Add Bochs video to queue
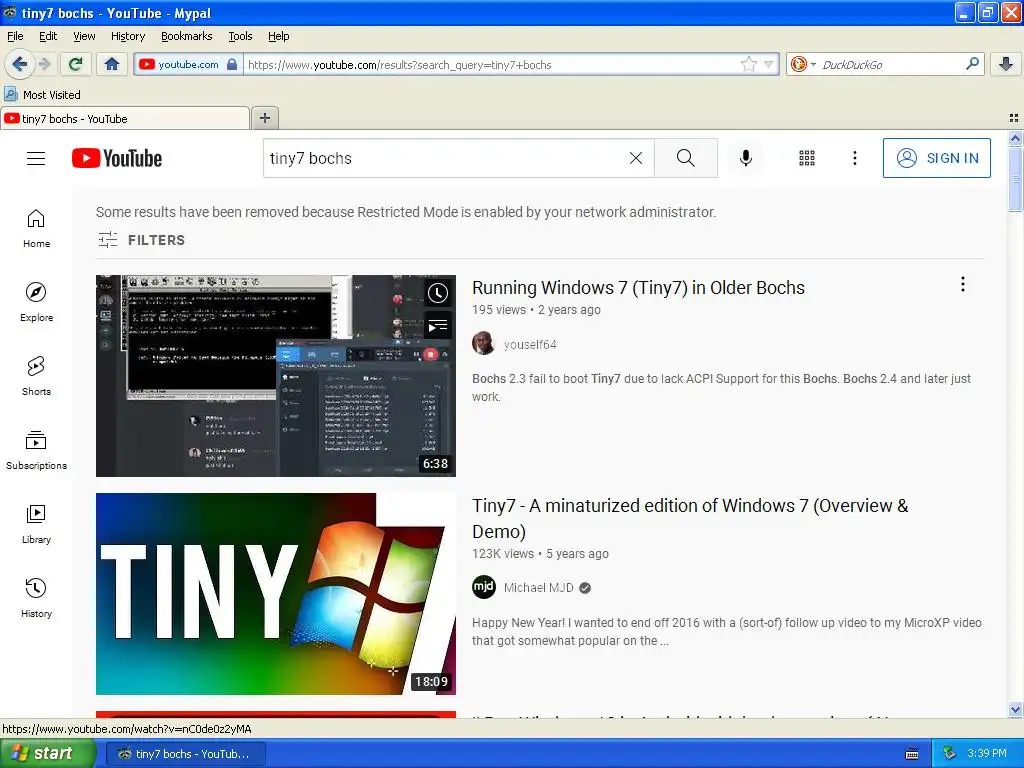The image size is (1024, 768). pyautogui.click(x=438, y=326)
